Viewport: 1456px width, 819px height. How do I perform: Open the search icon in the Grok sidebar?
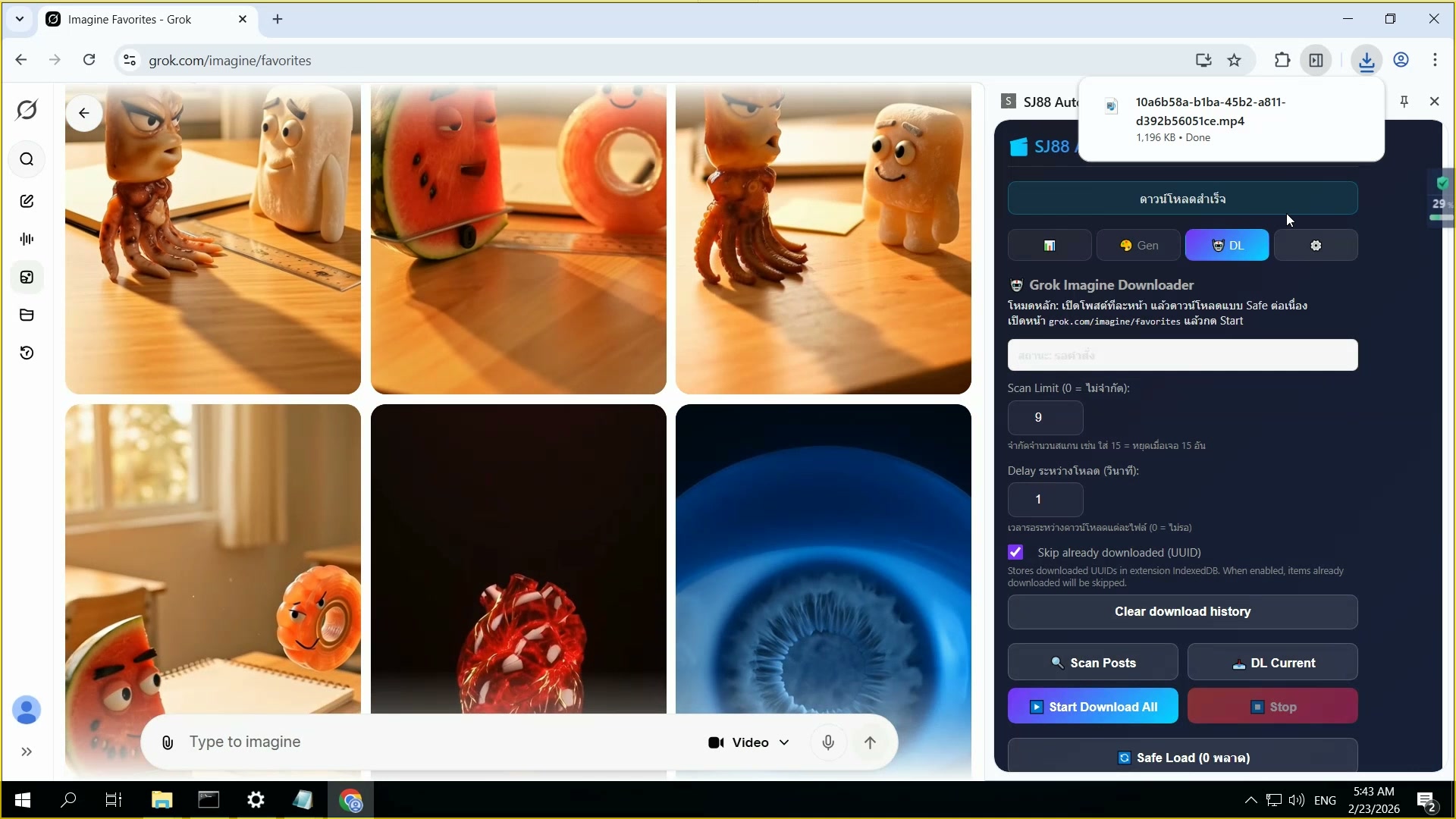[x=27, y=159]
